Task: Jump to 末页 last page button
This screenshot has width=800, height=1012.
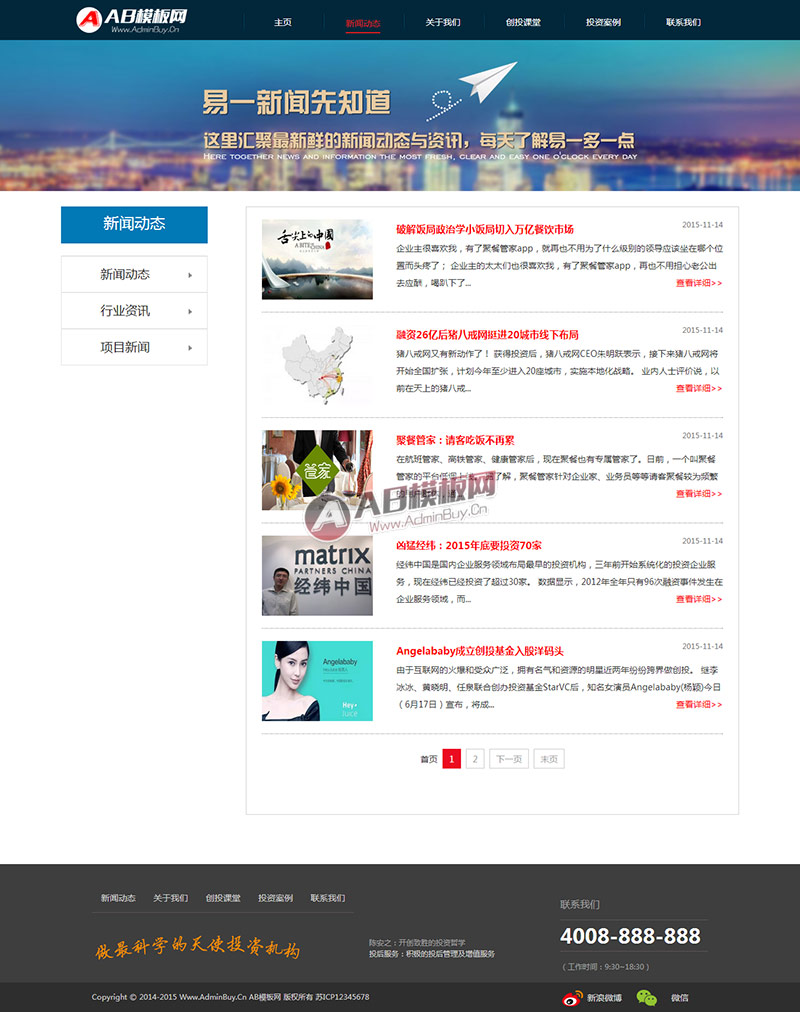Action: click(549, 759)
